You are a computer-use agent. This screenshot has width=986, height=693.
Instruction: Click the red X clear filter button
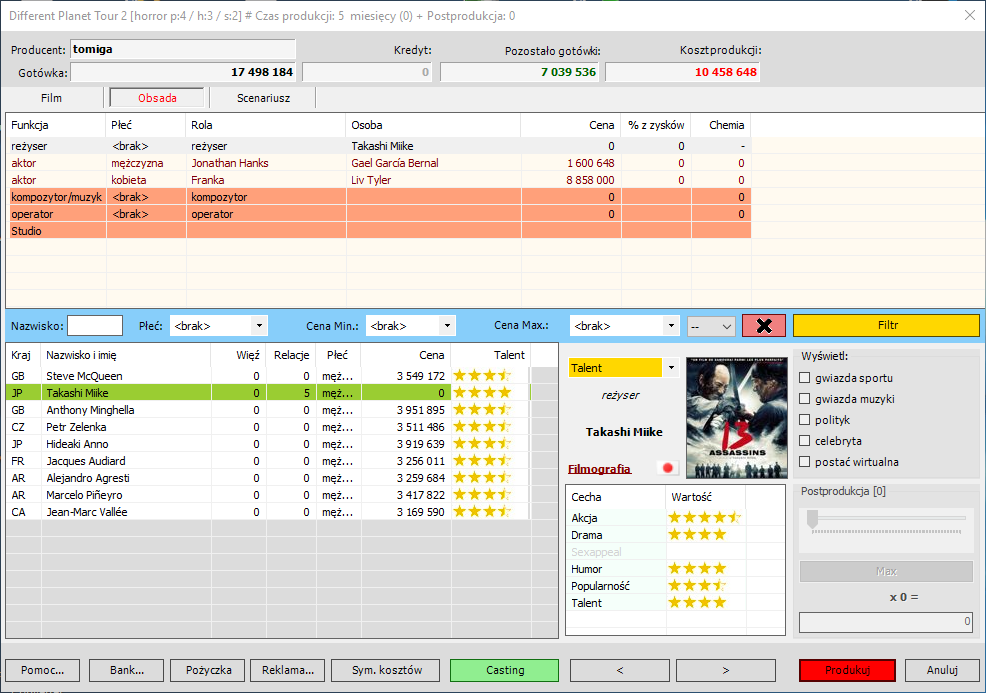pos(764,326)
